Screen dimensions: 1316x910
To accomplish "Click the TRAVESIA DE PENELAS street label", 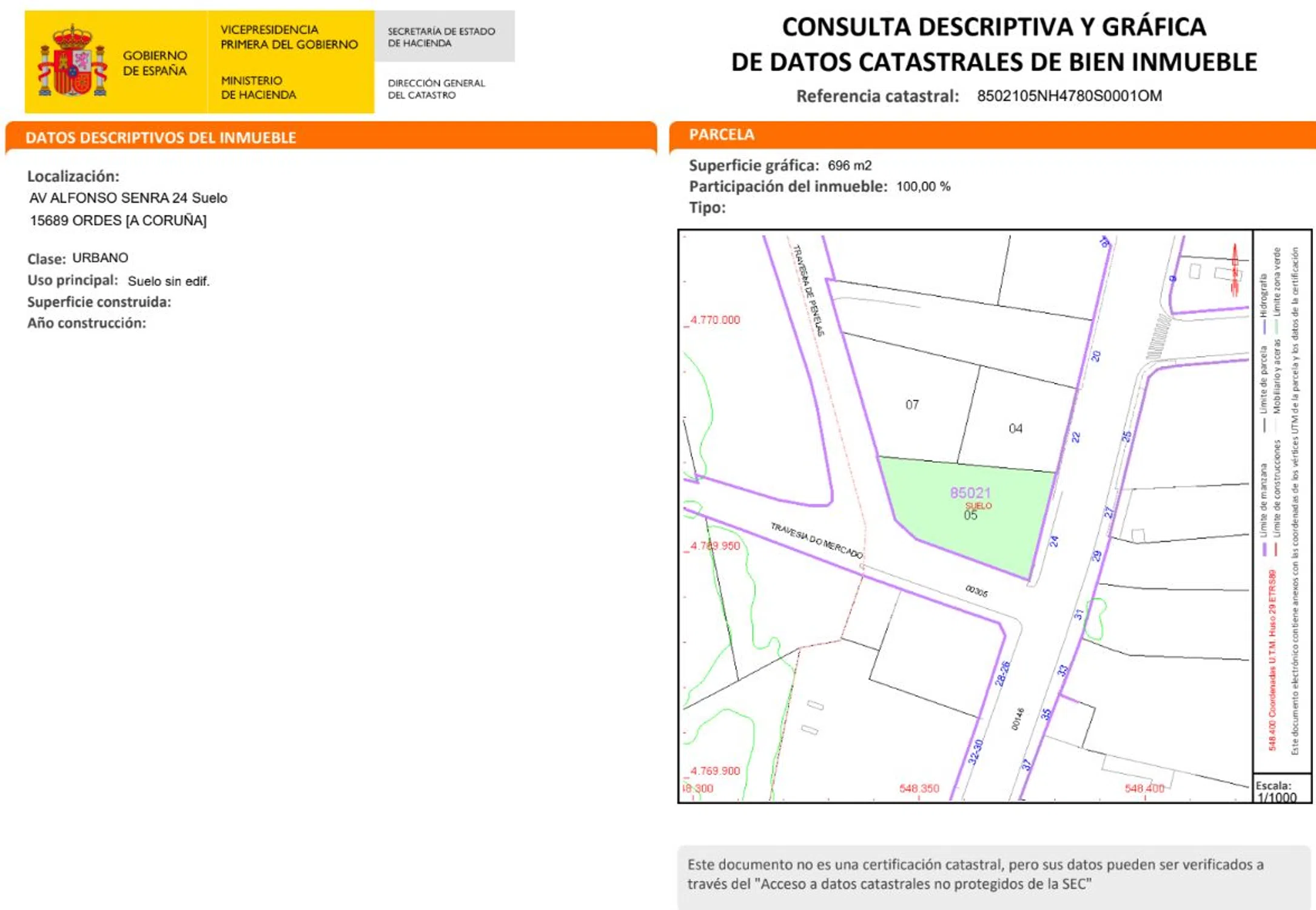I will [x=809, y=290].
